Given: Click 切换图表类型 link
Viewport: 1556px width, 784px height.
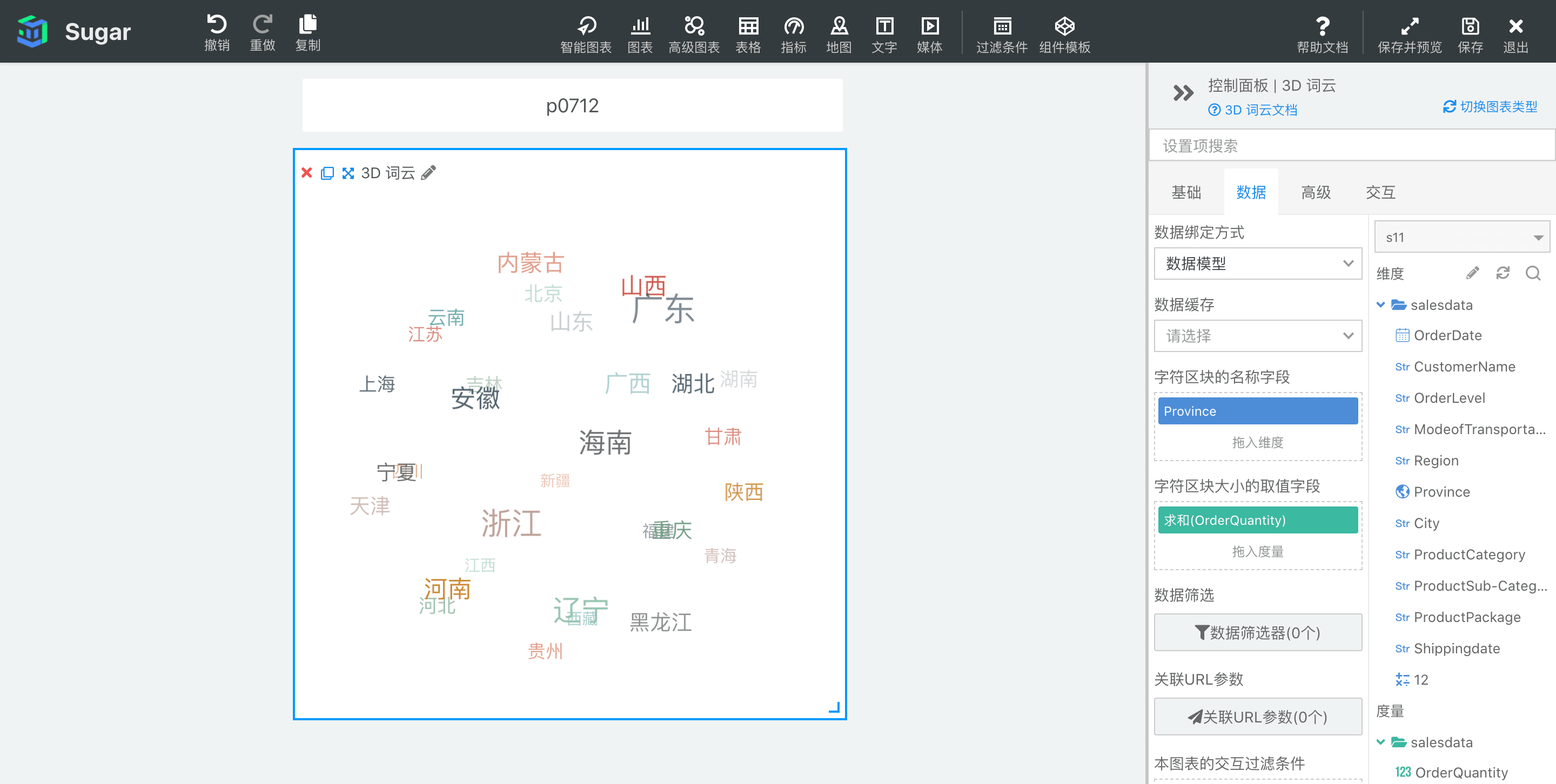Looking at the screenshot, I should pos(1490,107).
